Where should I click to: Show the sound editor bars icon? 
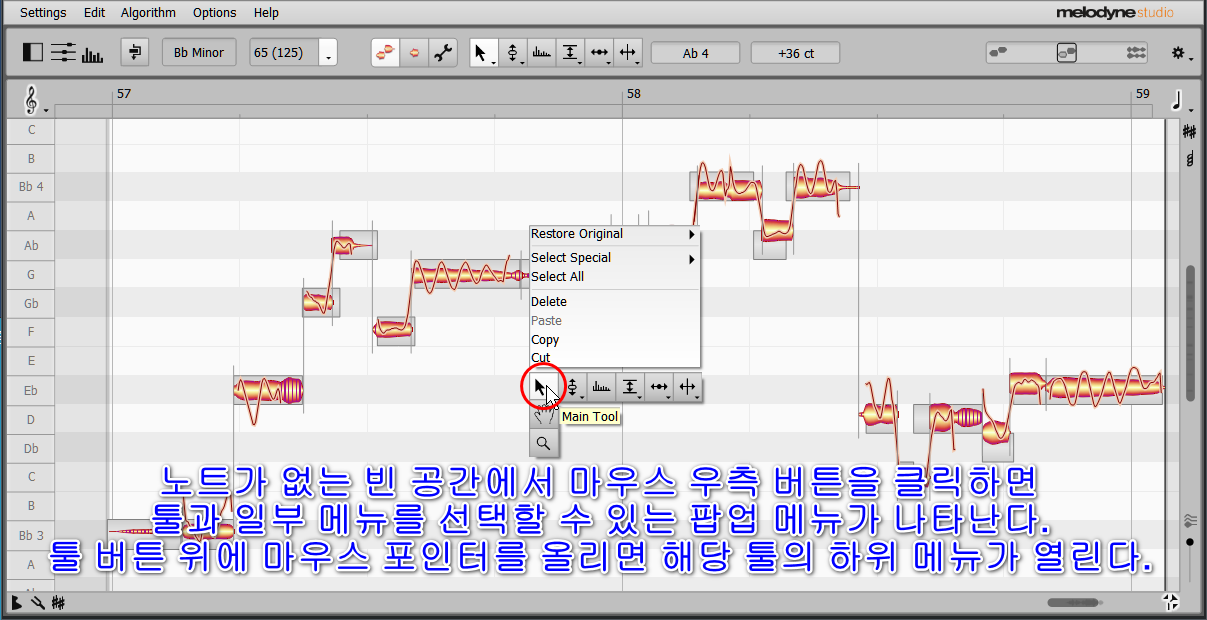coord(92,54)
